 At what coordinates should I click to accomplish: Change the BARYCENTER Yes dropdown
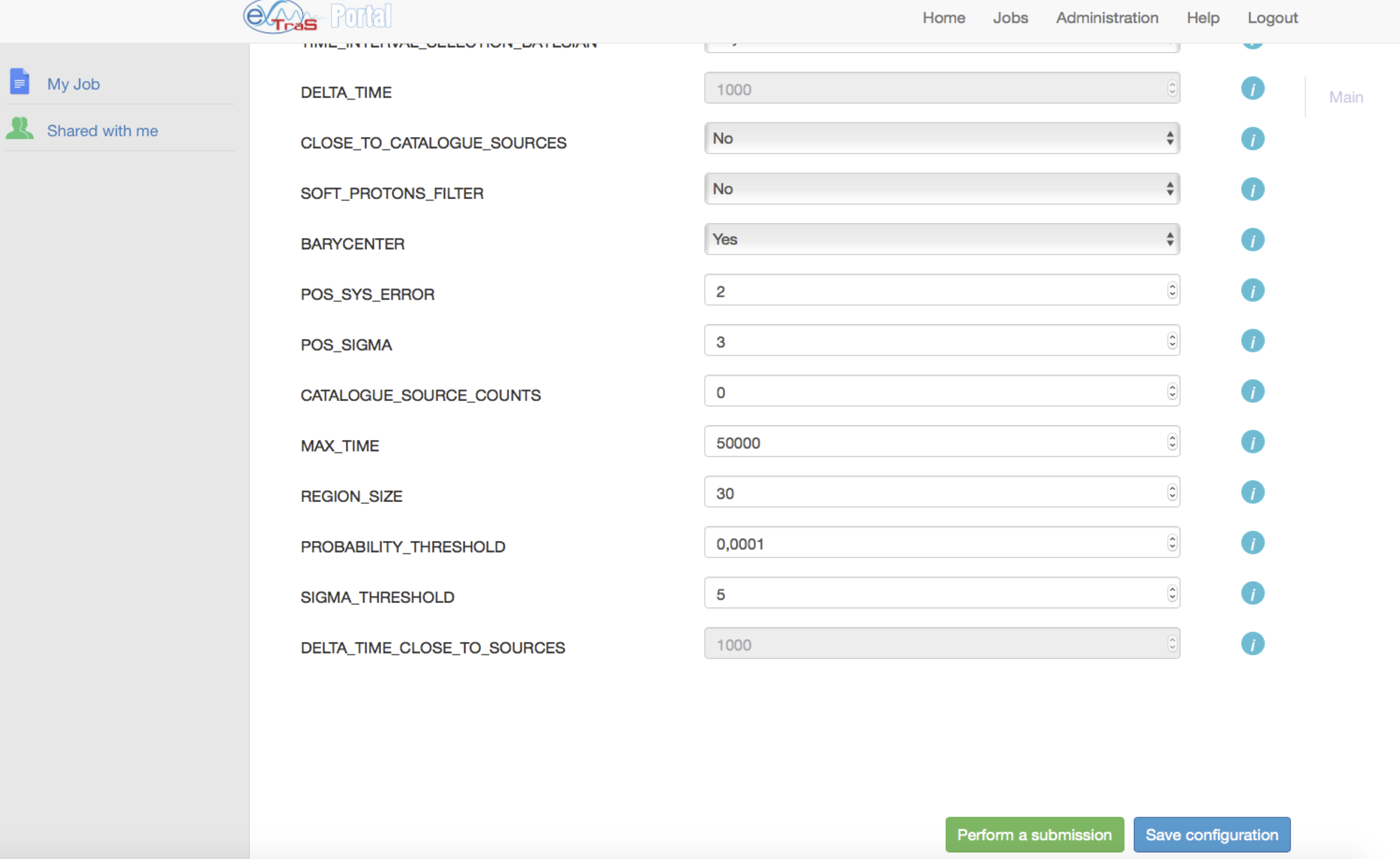[941, 240]
